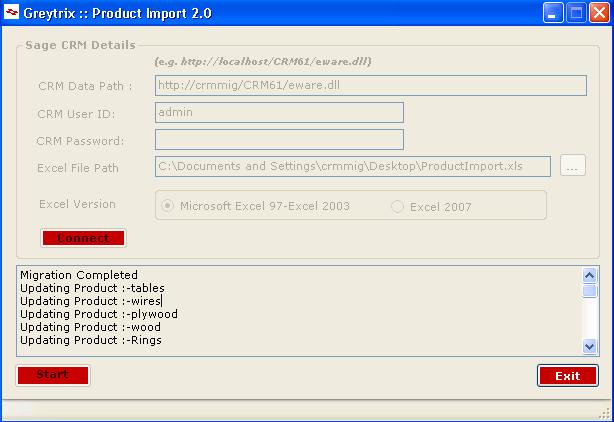Click the red Start button
Image resolution: width=614 pixels, height=422 pixels.
(53, 375)
